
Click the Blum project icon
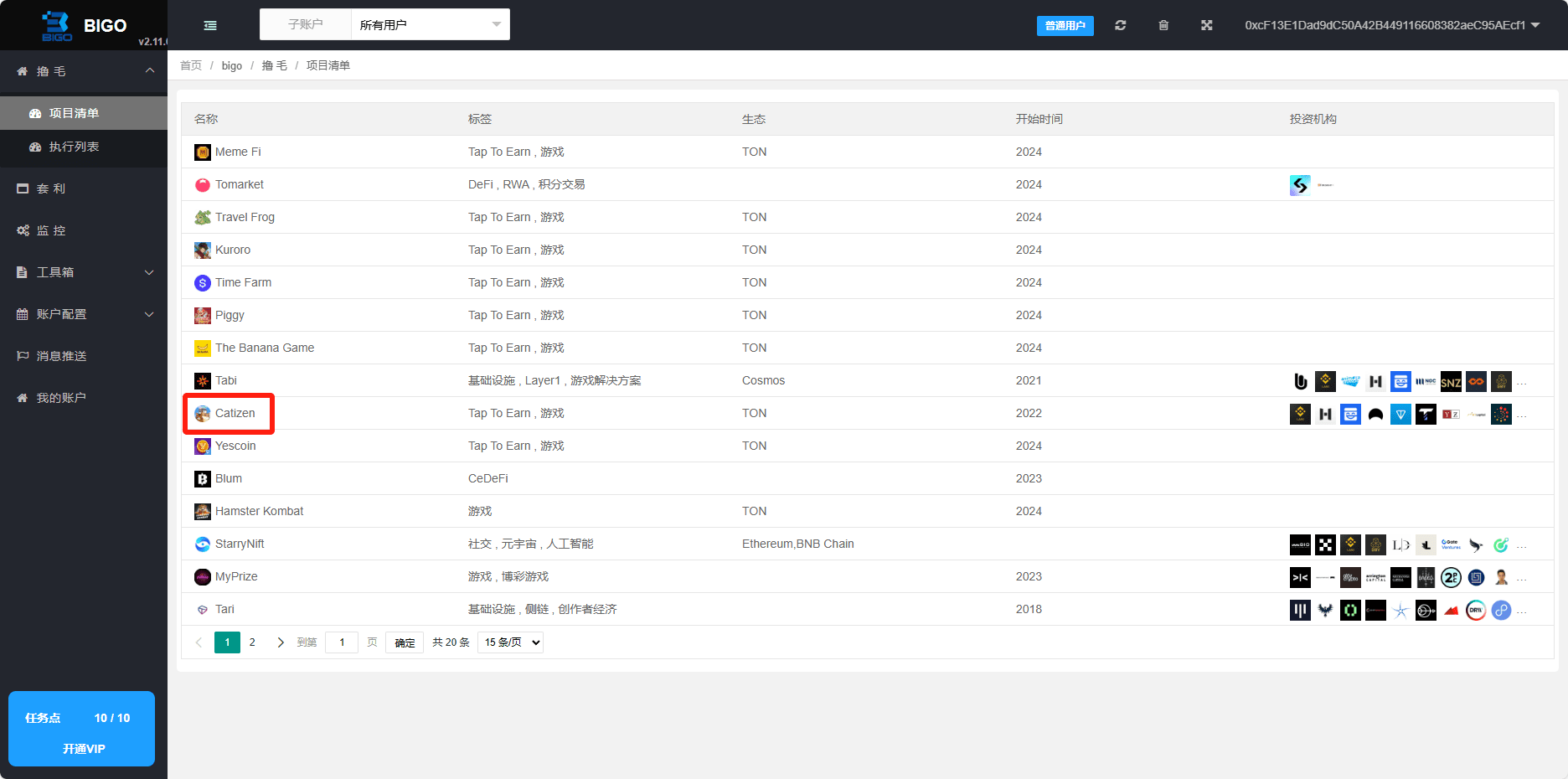203,479
